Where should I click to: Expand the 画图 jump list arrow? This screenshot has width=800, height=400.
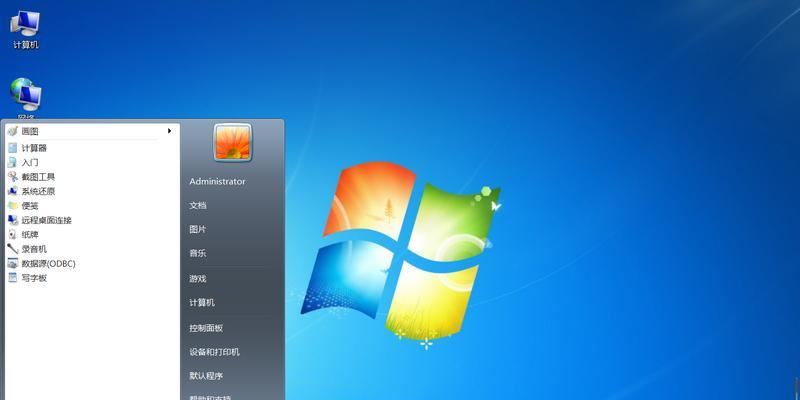[x=169, y=131]
